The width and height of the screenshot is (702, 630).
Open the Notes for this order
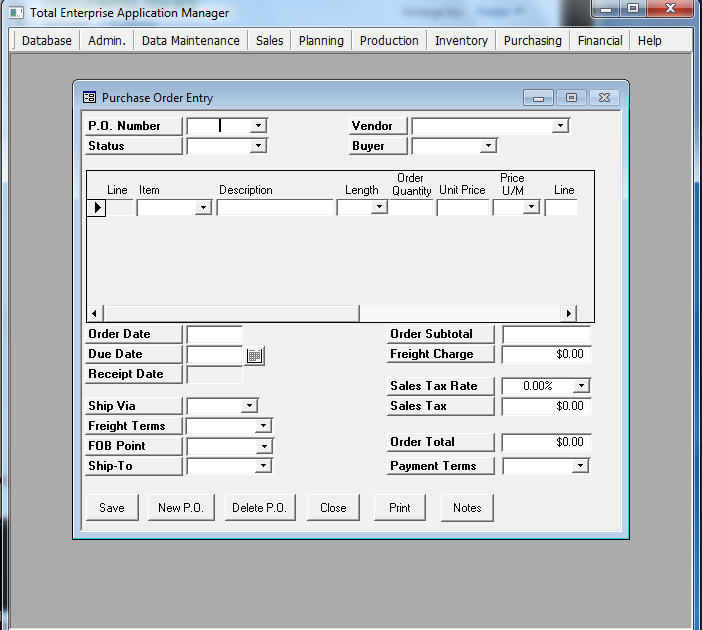point(467,508)
